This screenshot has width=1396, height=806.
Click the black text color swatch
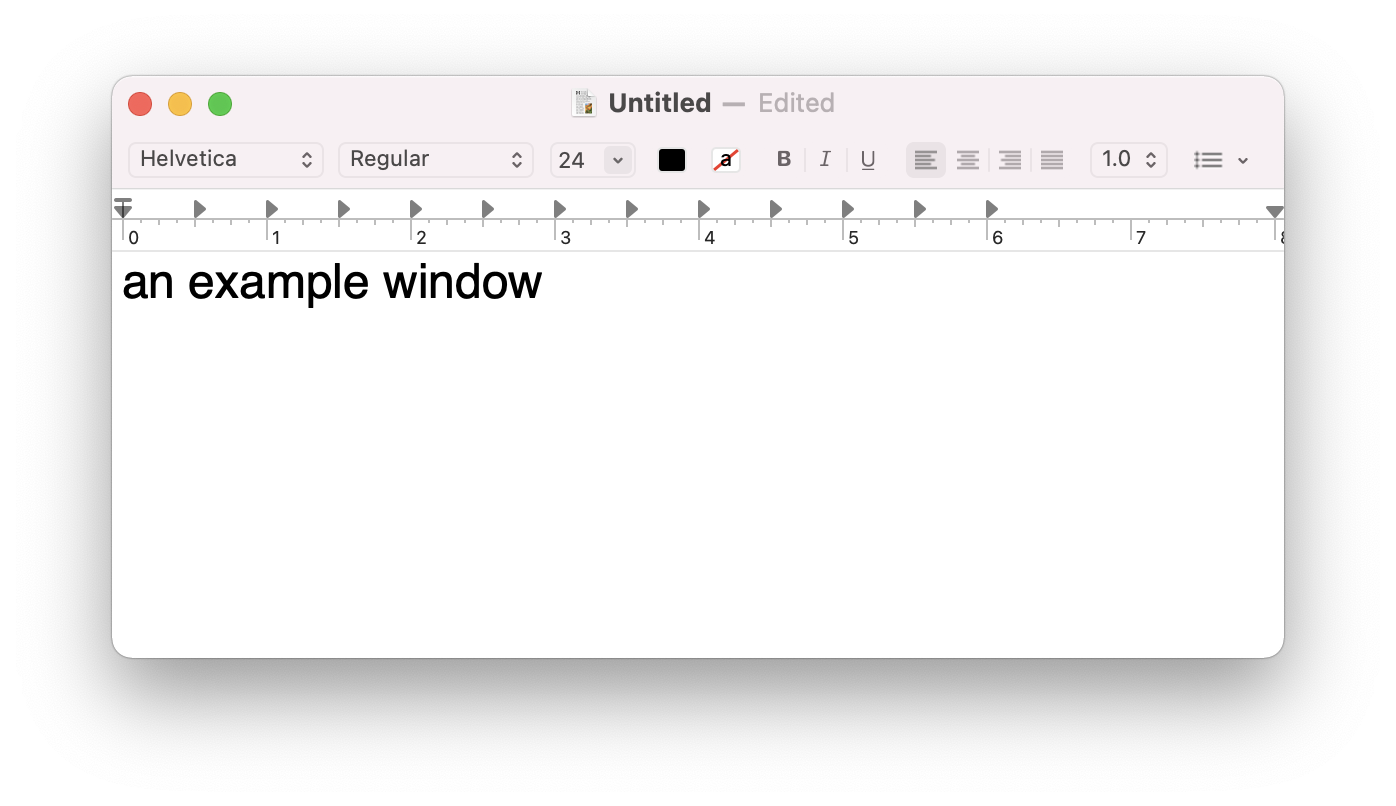[672, 160]
